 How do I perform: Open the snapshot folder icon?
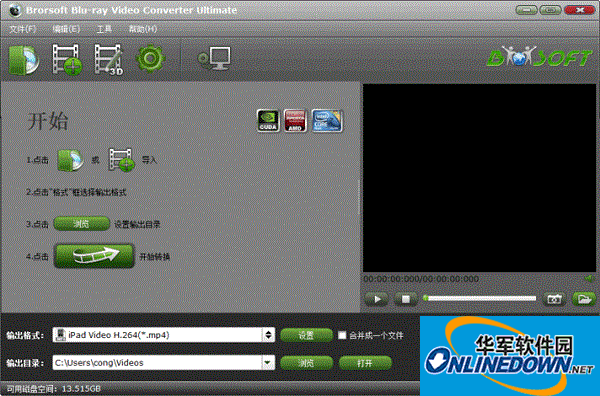(x=584, y=299)
